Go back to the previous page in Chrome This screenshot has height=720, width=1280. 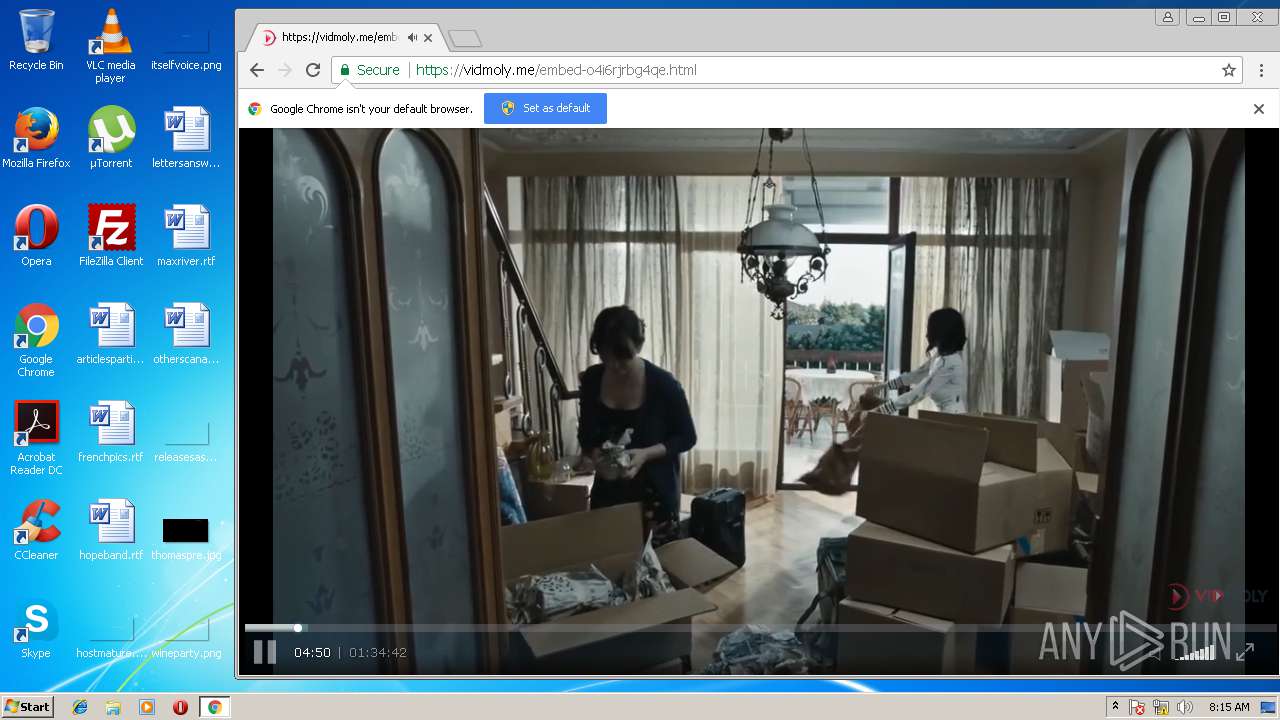(x=257, y=70)
